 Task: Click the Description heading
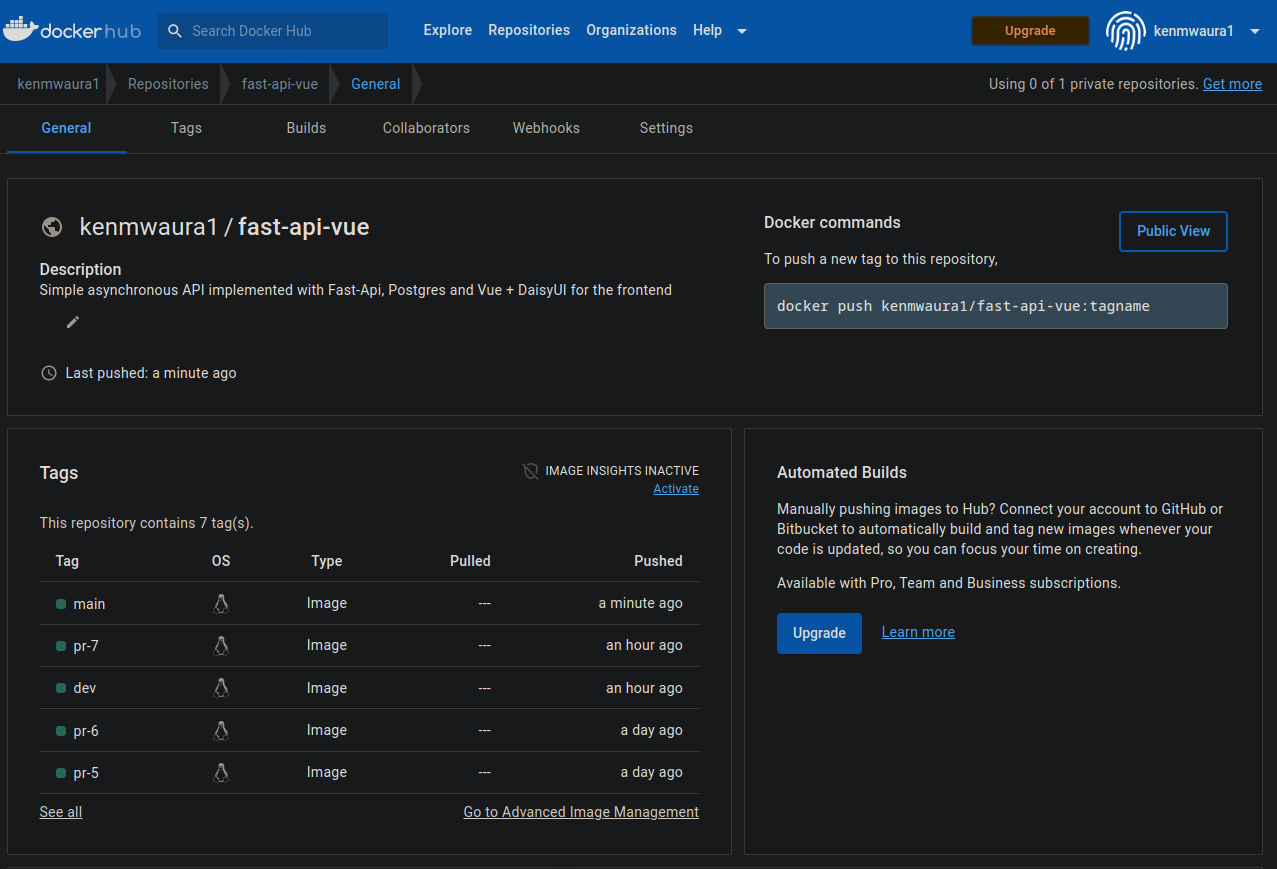tap(80, 269)
